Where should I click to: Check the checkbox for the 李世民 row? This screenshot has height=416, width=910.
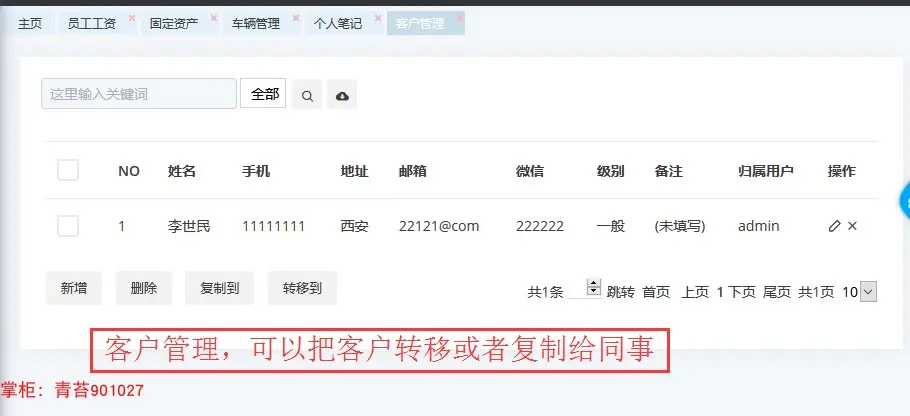click(68, 226)
